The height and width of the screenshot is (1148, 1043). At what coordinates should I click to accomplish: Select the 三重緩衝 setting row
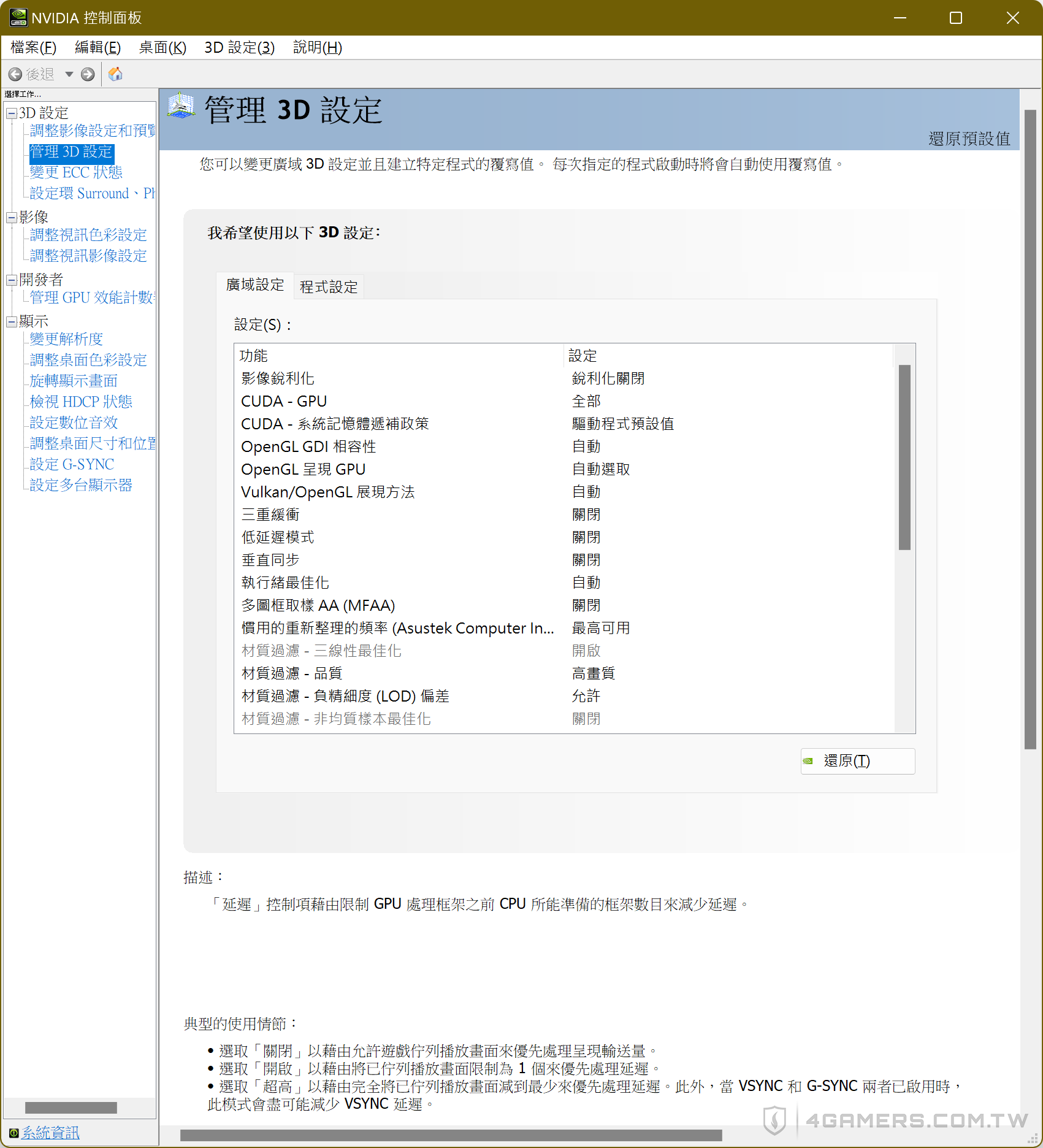point(564,515)
